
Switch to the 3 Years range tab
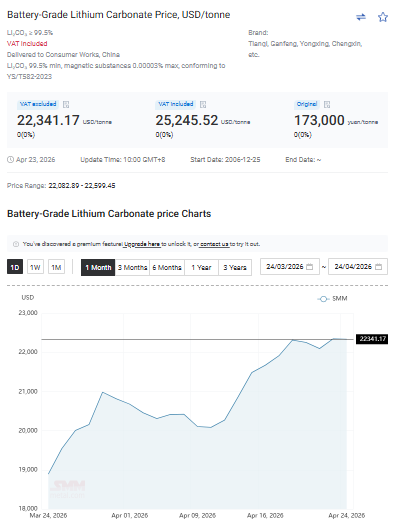click(x=235, y=268)
